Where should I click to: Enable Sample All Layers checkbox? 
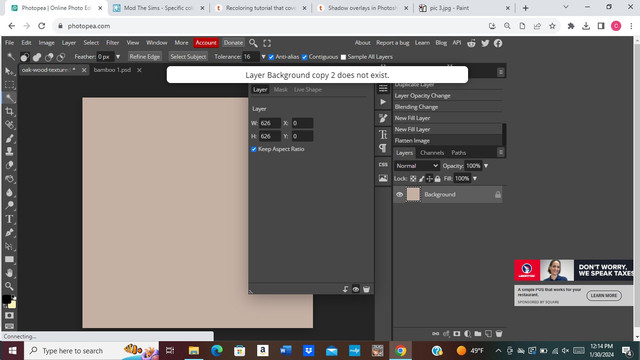pos(343,57)
